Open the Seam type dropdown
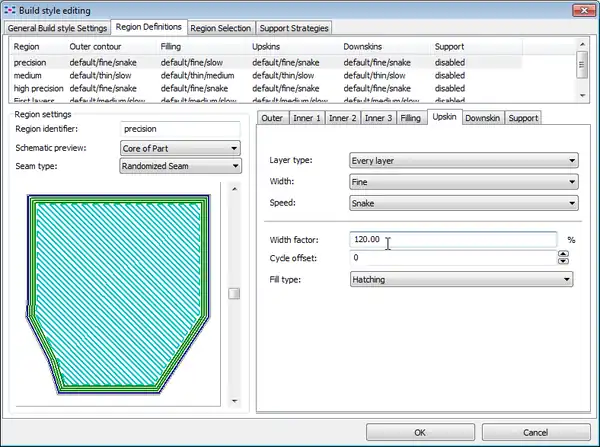This screenshot has height=447, width=600. [180, 167]
